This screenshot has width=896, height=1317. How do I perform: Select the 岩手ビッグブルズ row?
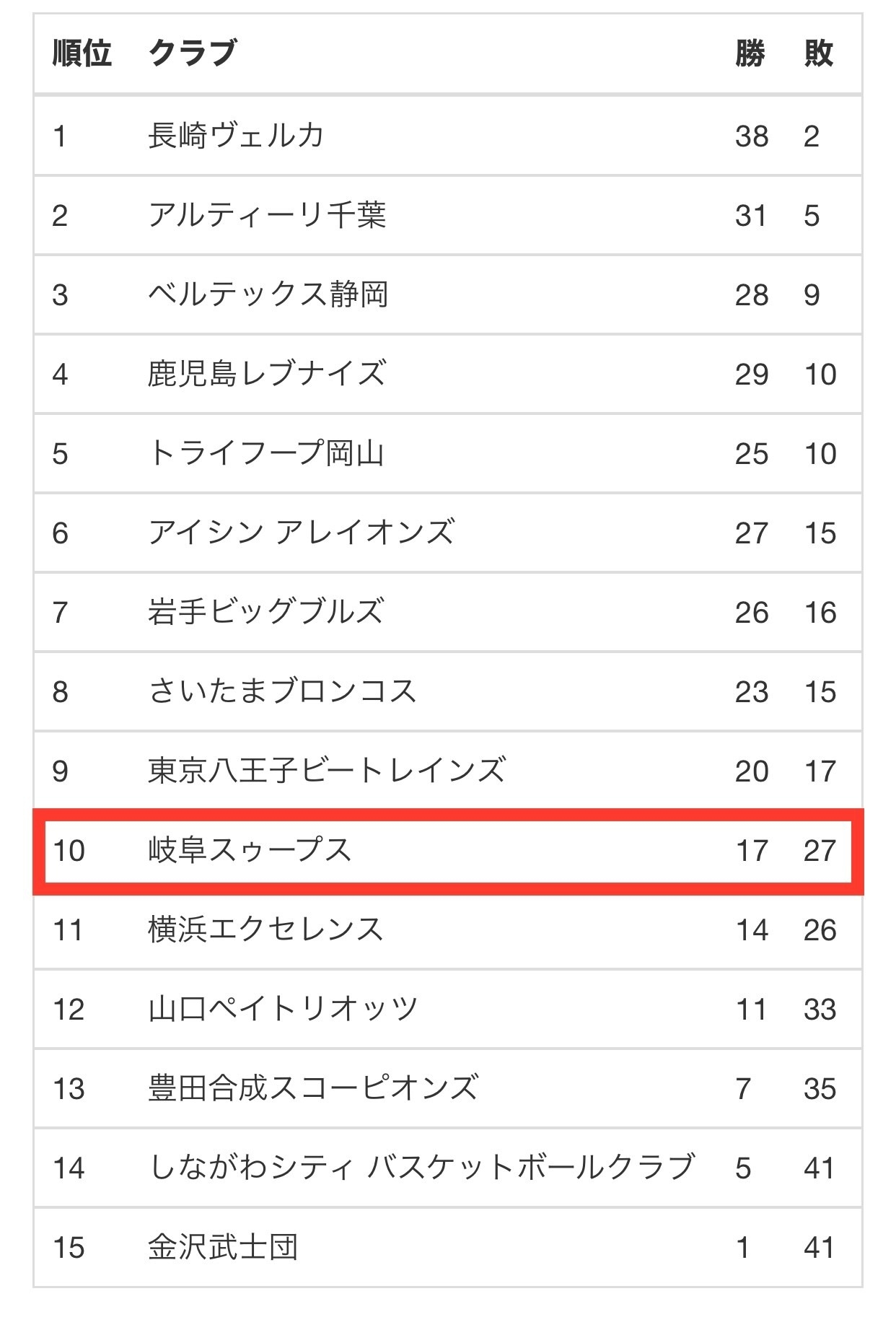click(448, 612)
